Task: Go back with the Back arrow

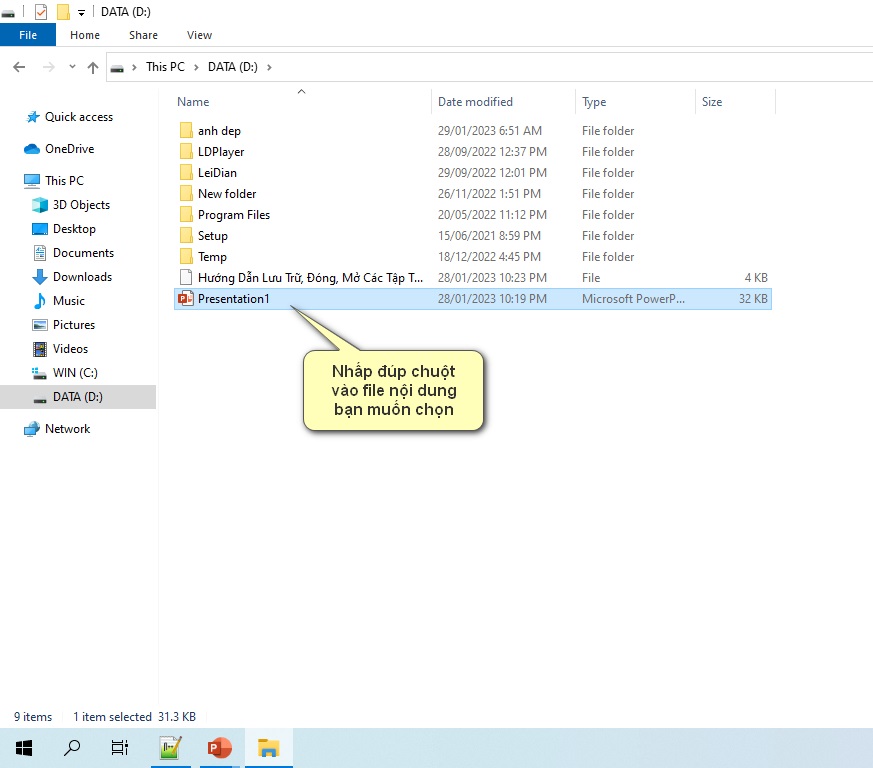Action: [x=19, y=67]
